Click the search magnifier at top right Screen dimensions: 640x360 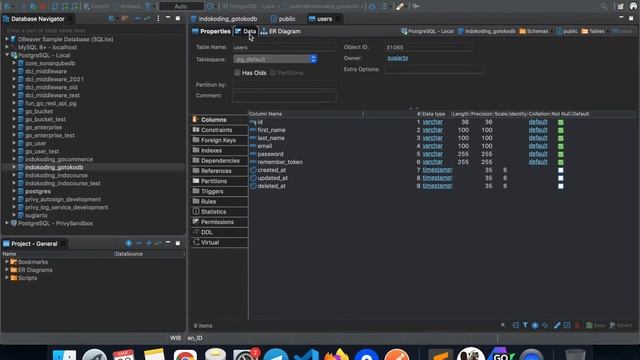[x=604, y=6]
